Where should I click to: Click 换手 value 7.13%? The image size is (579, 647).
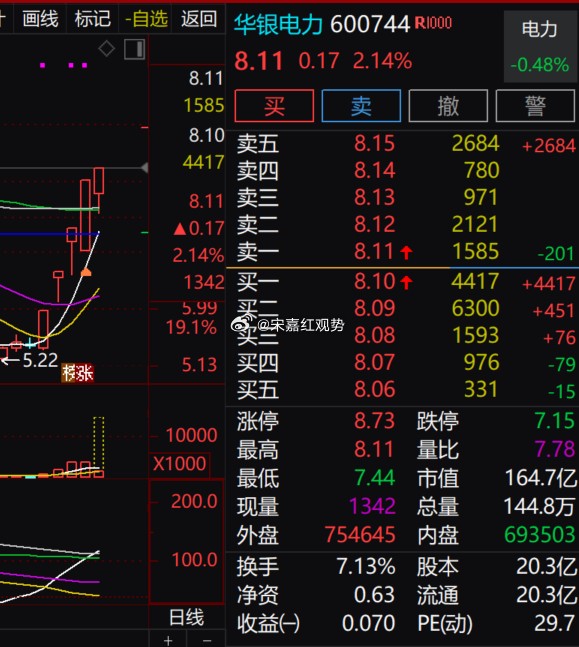pos(366,566)
